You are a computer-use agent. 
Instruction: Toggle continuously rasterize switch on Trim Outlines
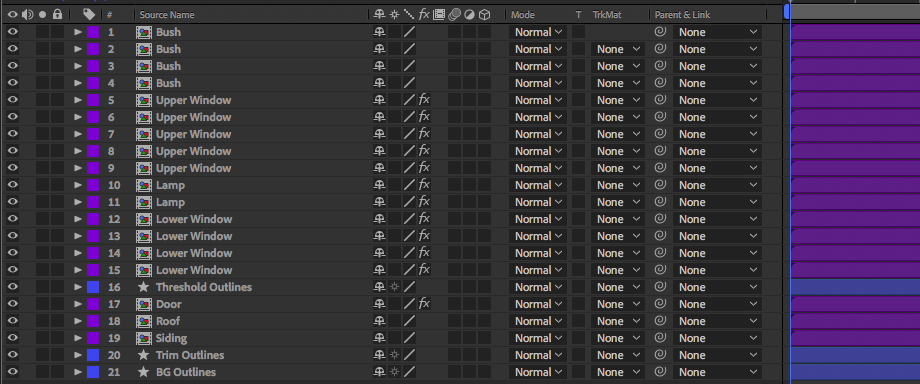coord(394,355)
